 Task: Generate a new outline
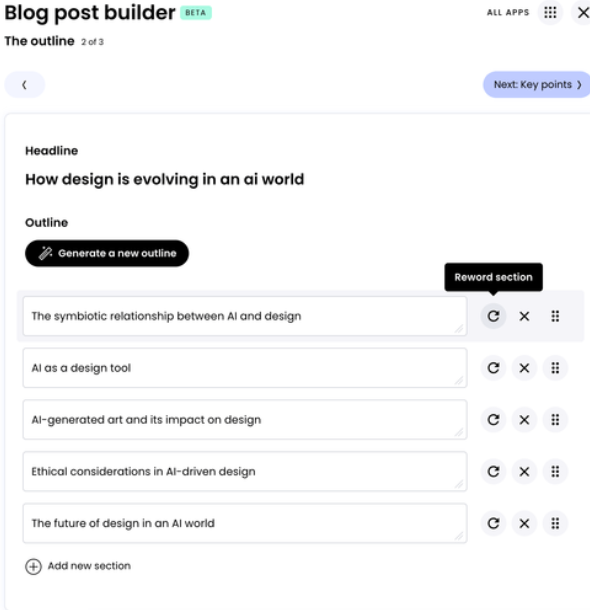107,253
